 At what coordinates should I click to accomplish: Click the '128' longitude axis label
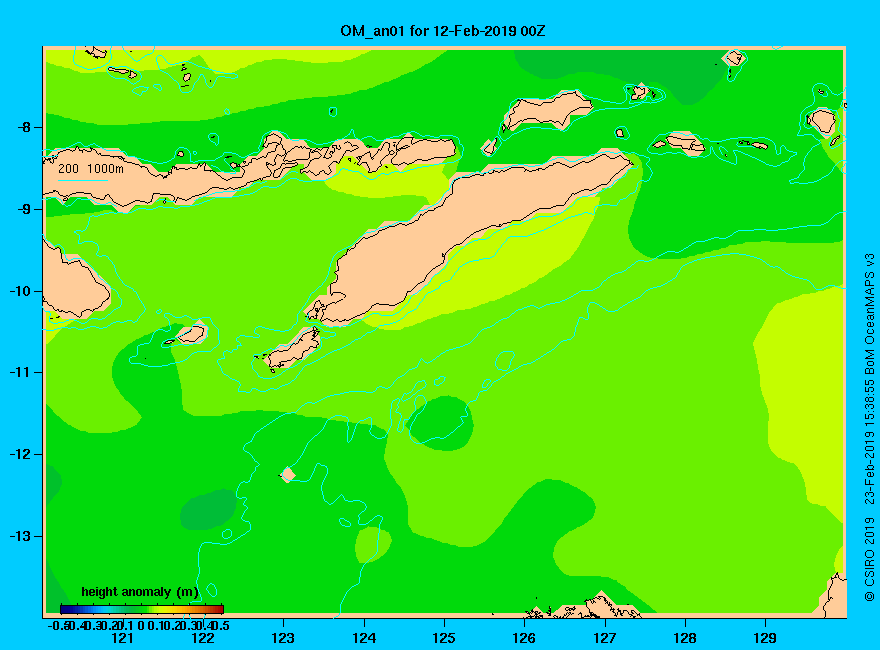point(685,638)
